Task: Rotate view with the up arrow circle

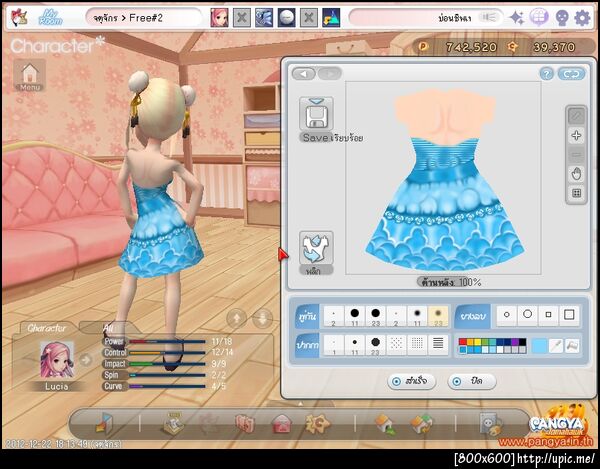Action: click(236, 318)
